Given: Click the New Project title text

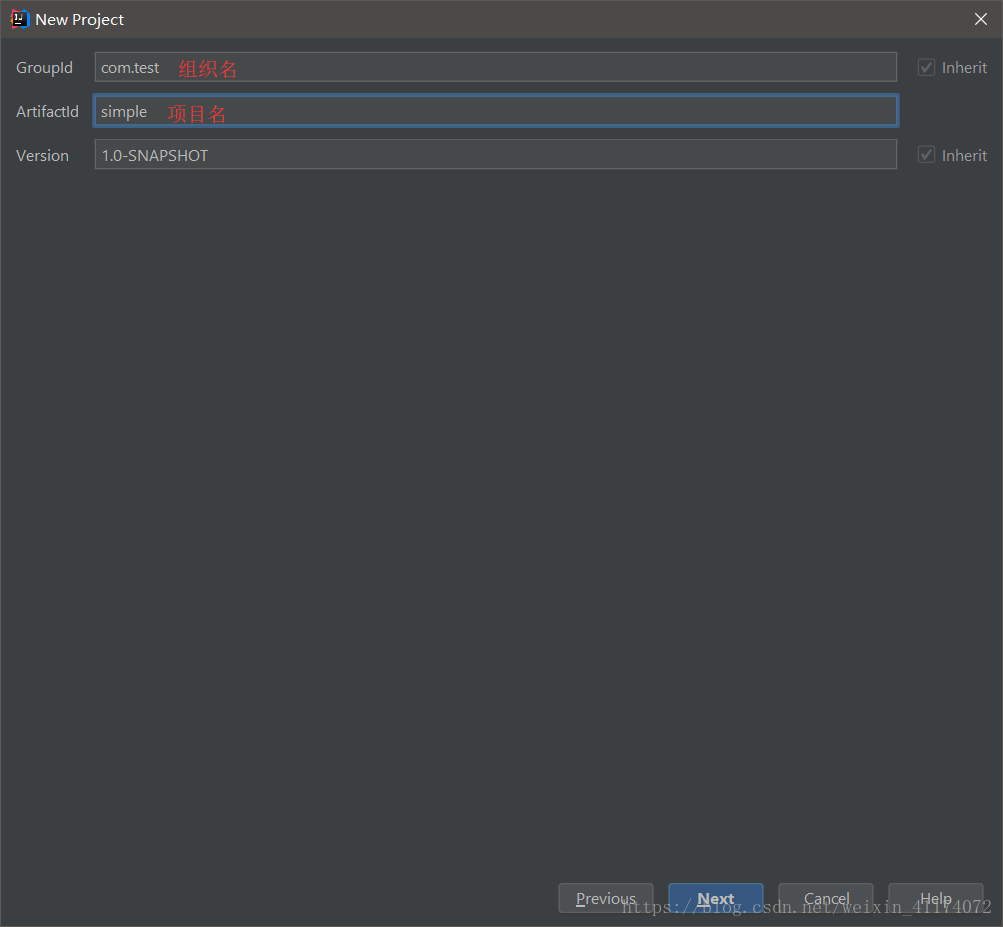Looking at the screenshot, I should click(x=79, y=20).
